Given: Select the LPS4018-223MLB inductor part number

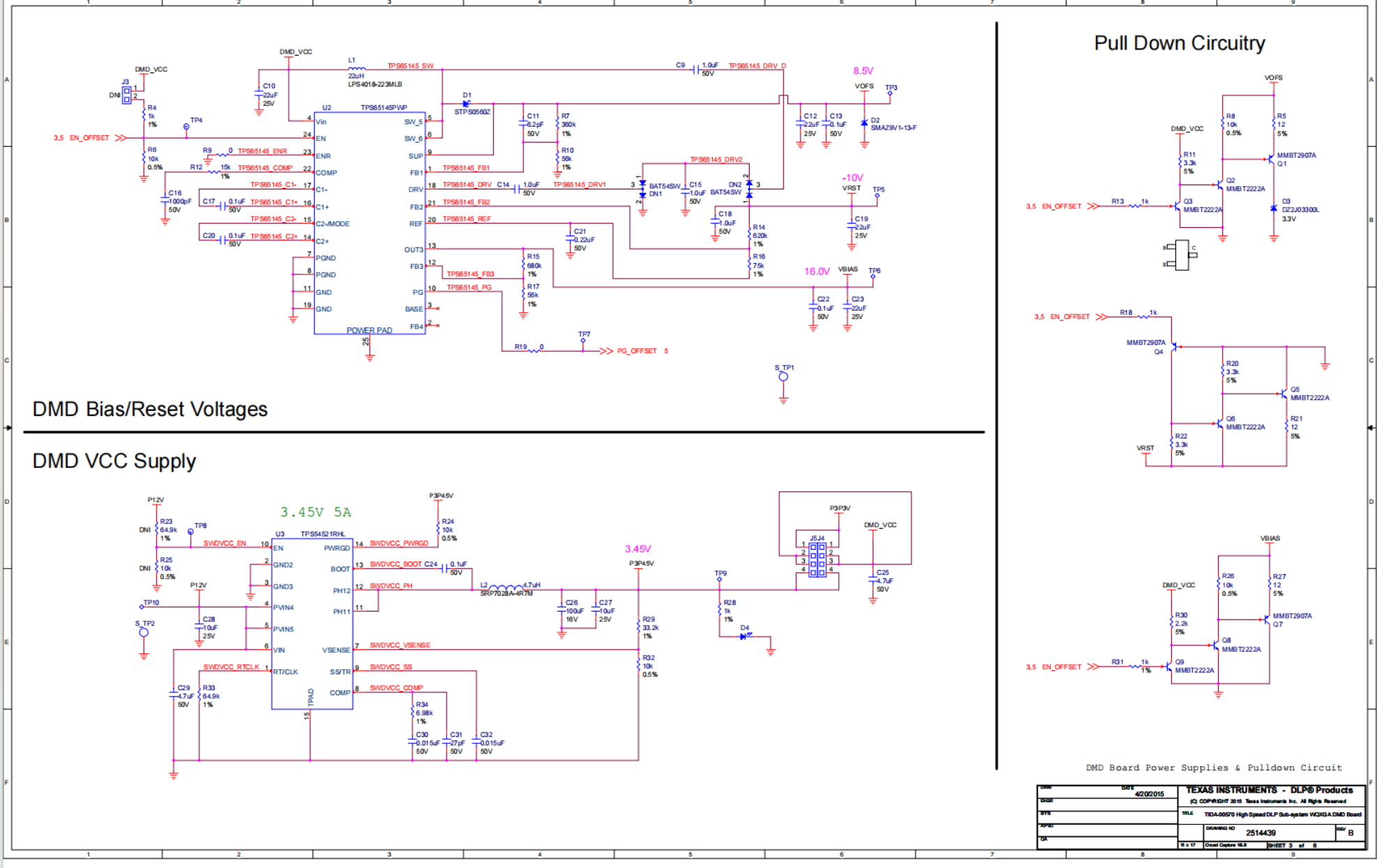Looking at the screenshot, I should 375,84.
